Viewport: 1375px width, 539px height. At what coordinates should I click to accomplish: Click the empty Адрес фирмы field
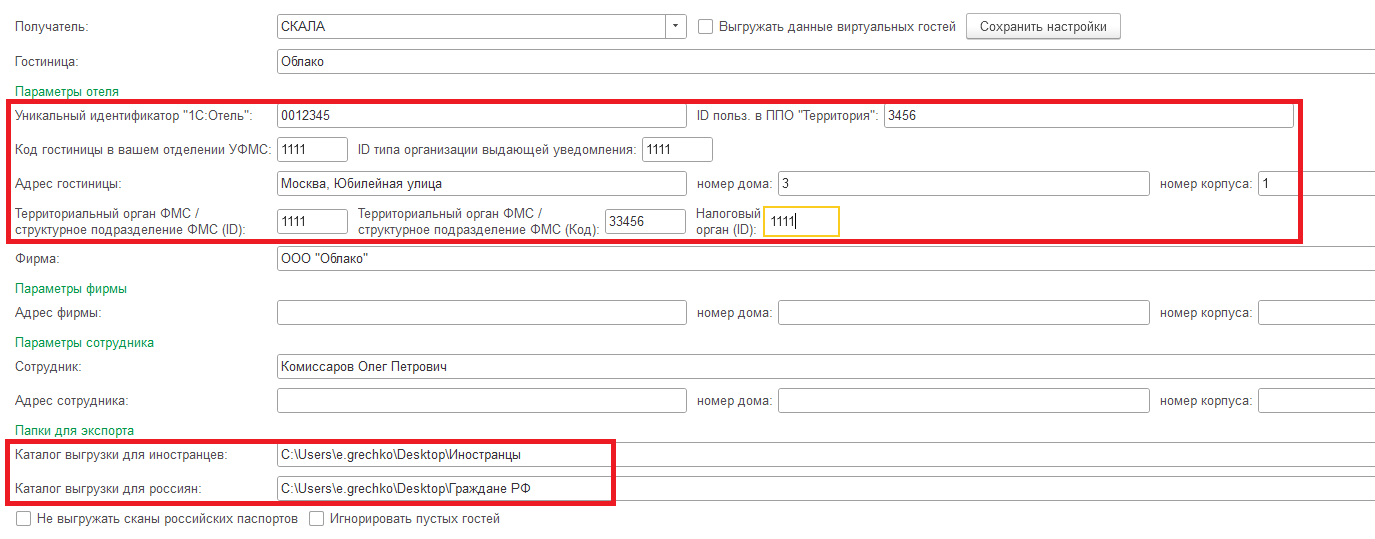pyautogui.click(x=481, y=313)
